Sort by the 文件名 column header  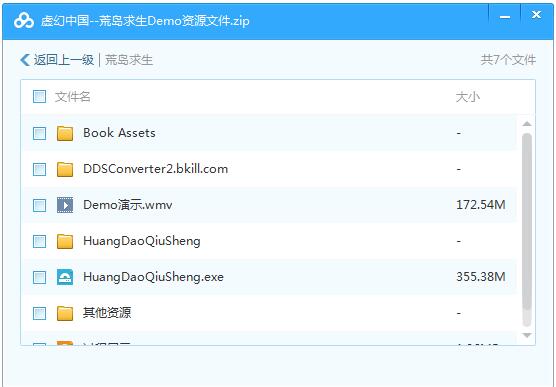pos(73,96)
